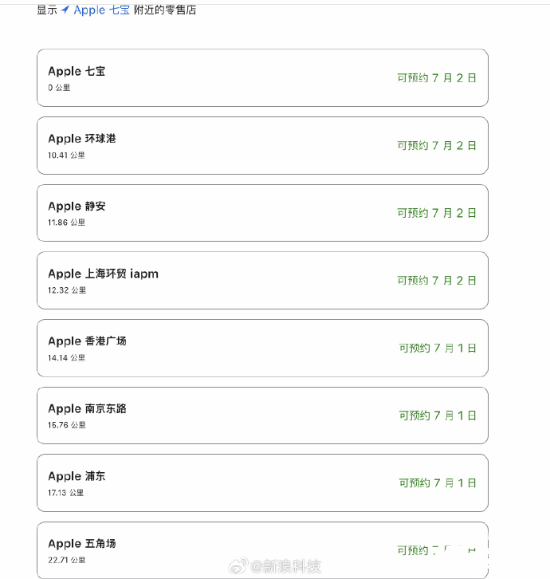Click availability text for 上海环贸 iapm
This screenshot has height=579, width=550.
[437, 281]
